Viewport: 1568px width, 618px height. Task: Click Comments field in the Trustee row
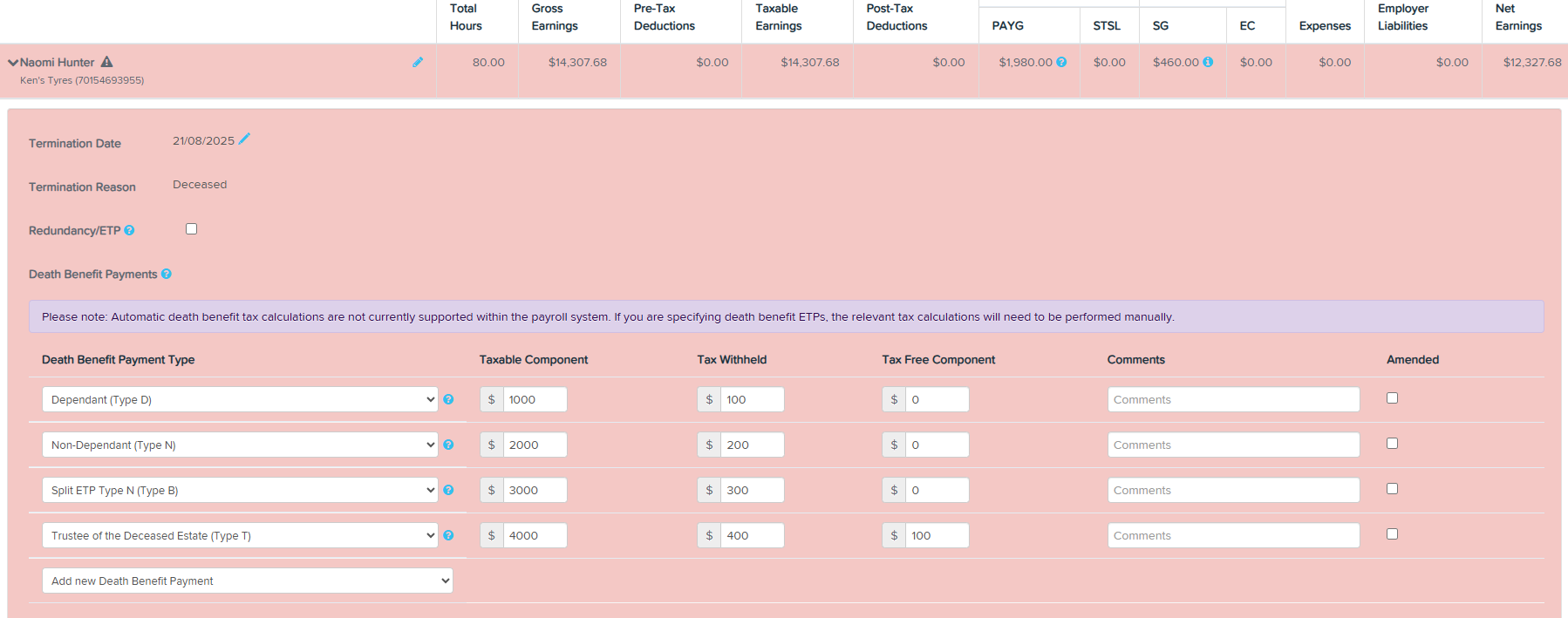1232,535
